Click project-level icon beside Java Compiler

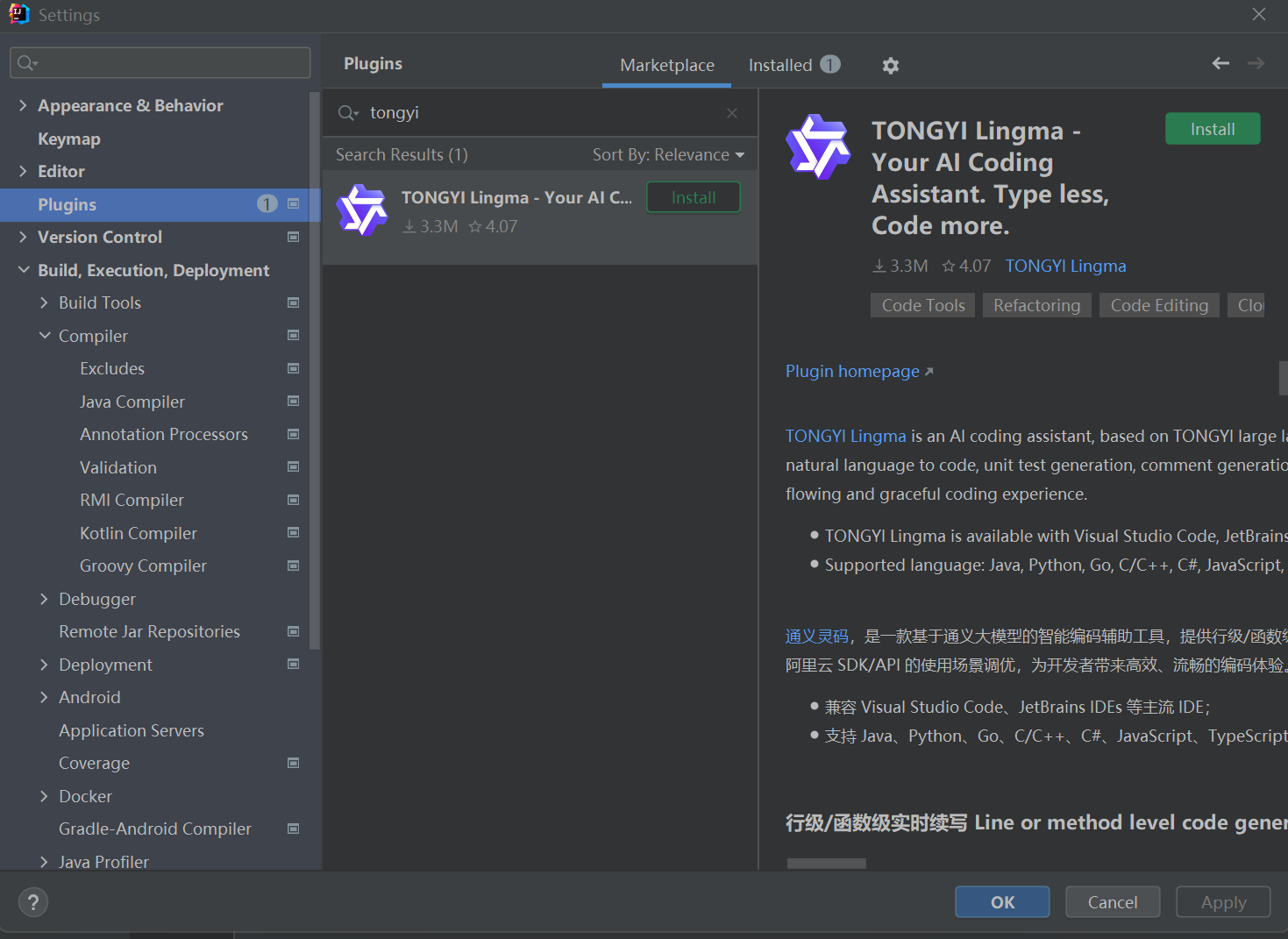pyautogui.click(x=294, y=401)
